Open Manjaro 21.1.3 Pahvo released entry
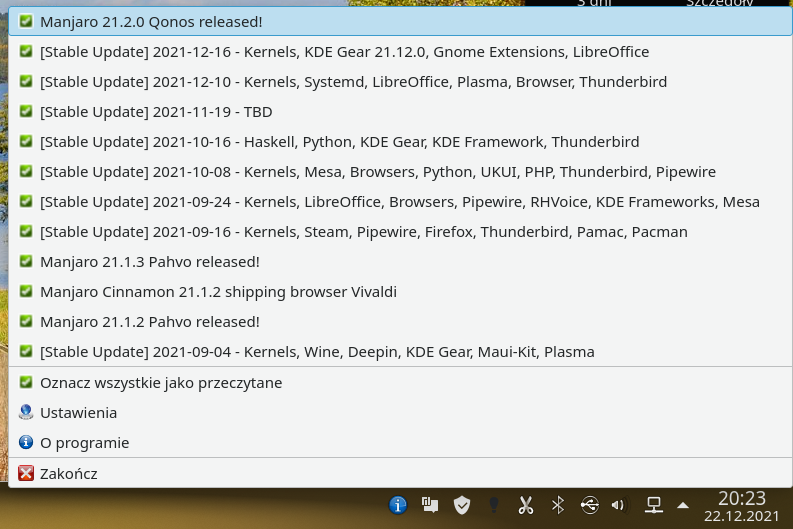The width and height of the screenshot is (793, 529). pyautogui.click(x=401, y=261)
